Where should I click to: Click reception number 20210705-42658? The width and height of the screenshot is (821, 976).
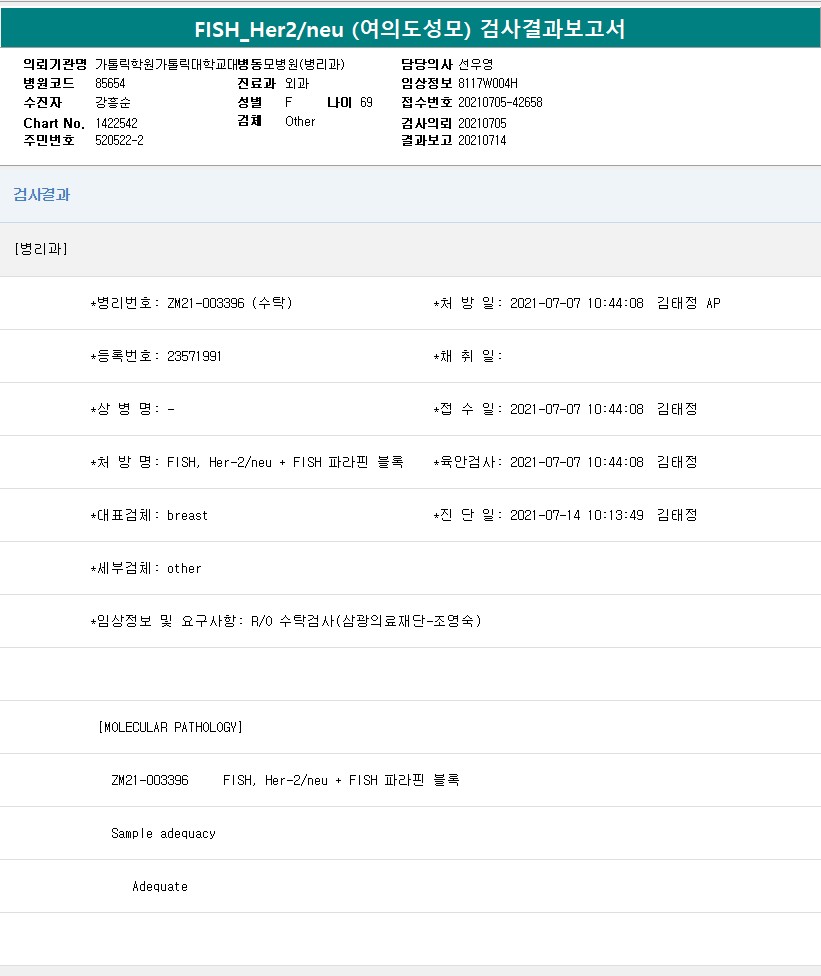point(500,102)
